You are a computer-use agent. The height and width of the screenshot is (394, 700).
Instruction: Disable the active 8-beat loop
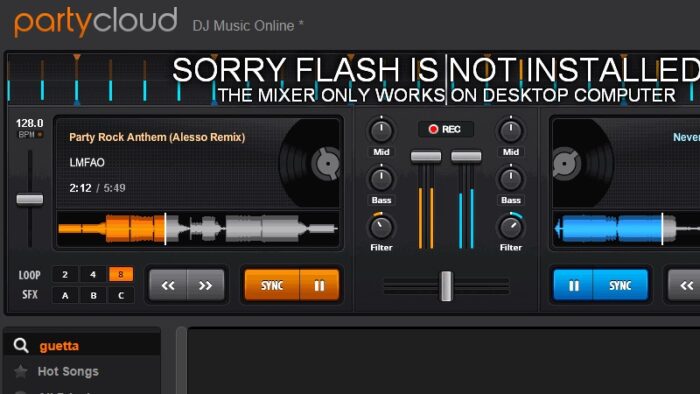tap(121, 274)
